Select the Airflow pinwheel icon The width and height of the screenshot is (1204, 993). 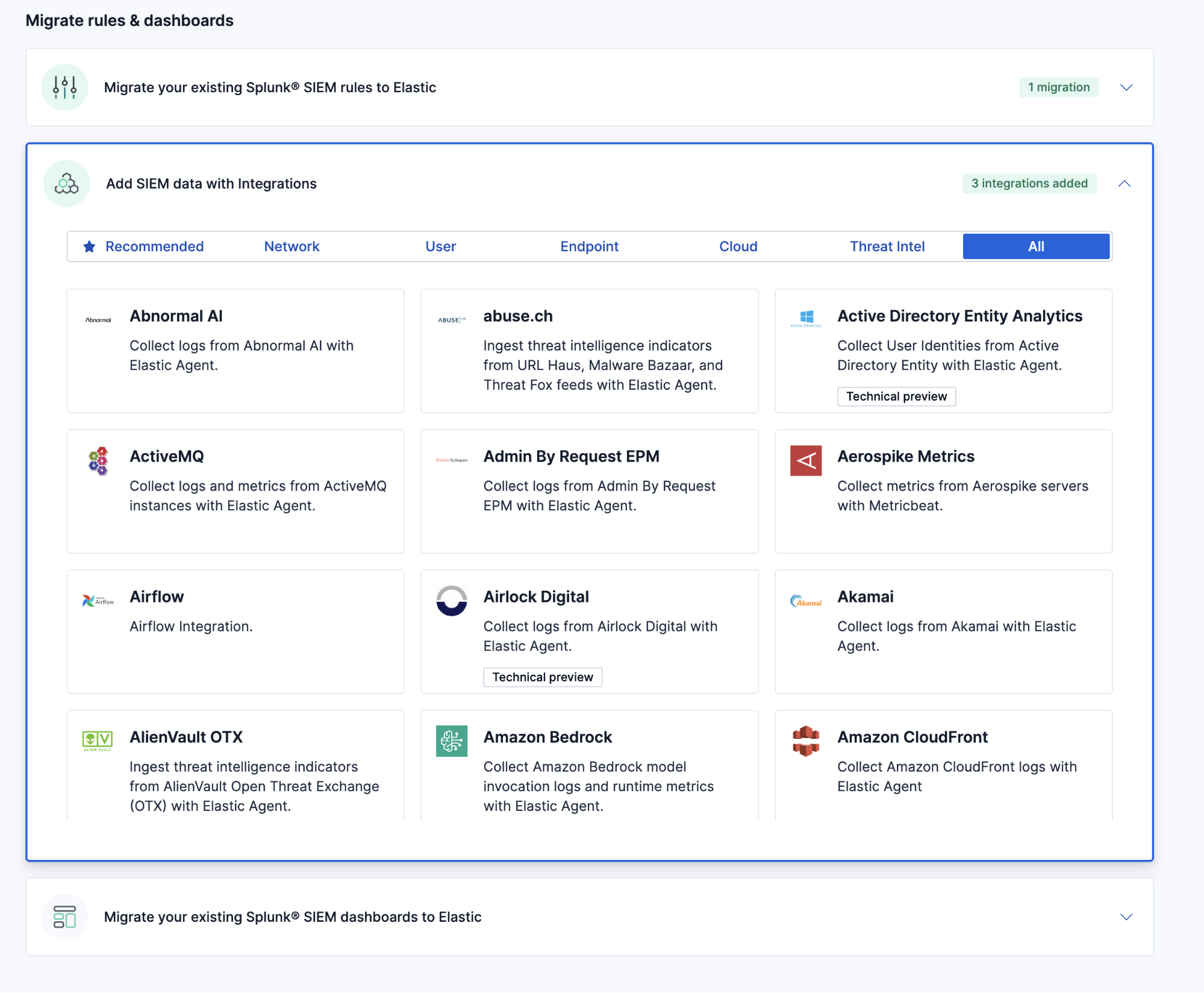[x=97, y=600]
